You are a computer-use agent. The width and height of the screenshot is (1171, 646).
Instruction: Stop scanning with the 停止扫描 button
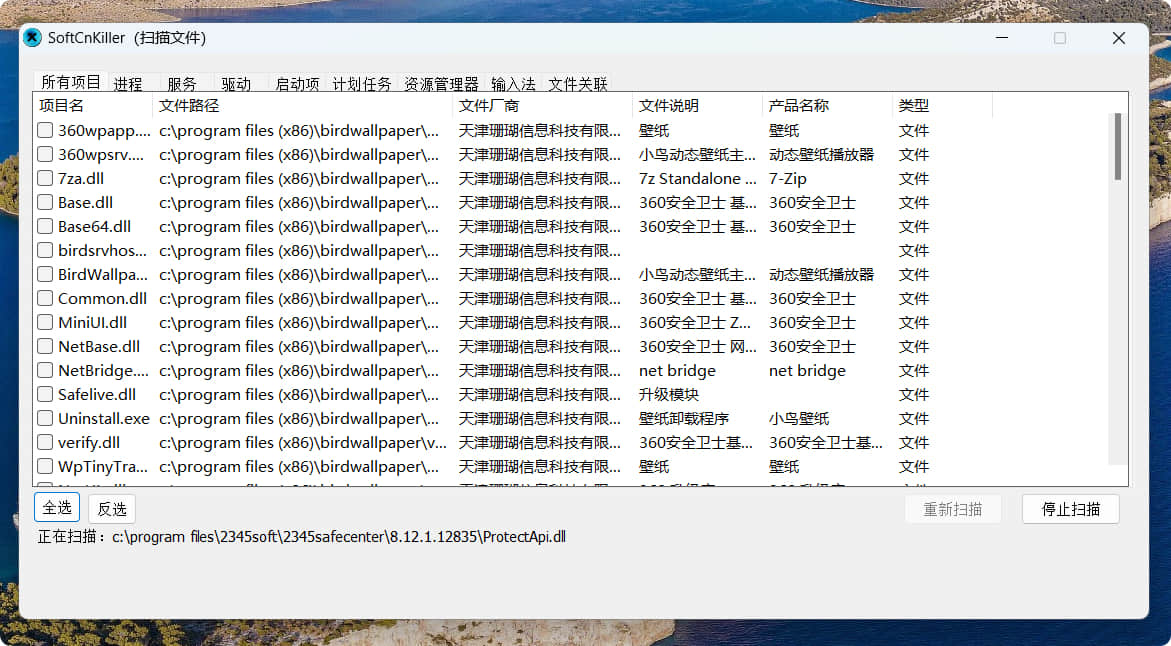pos(1070,509)
